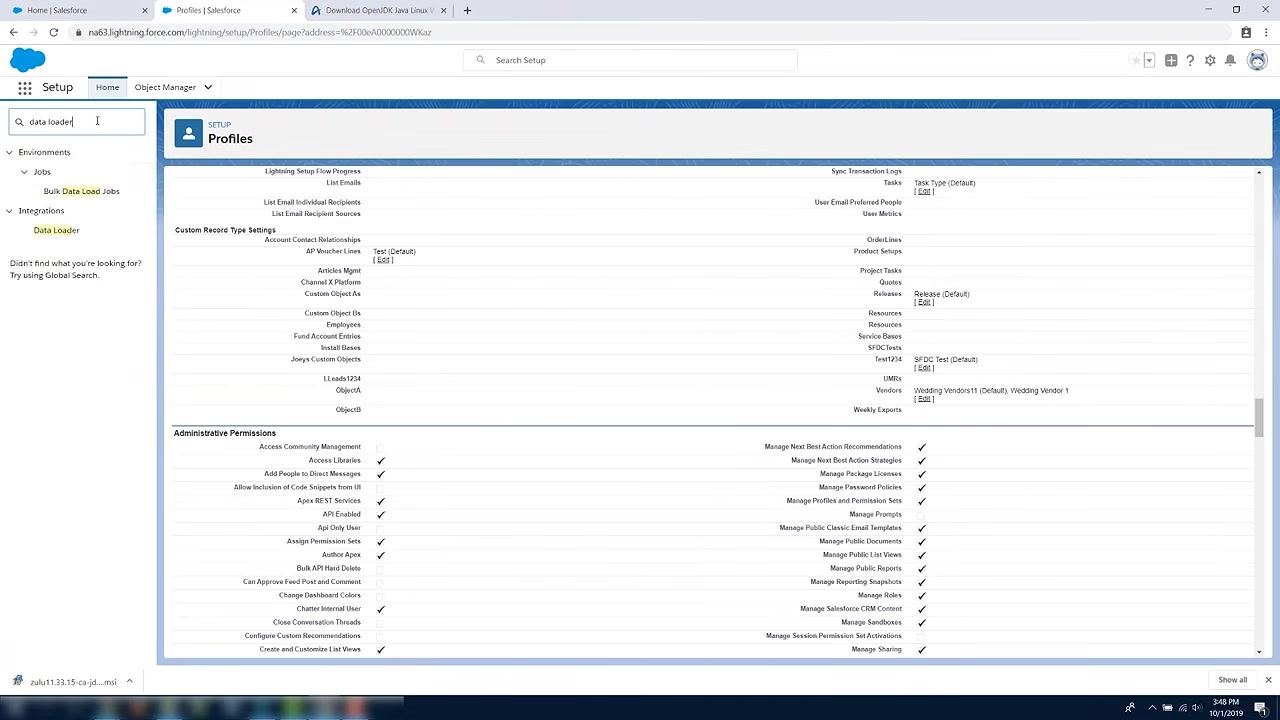
Task: Open the Favorites list dropdown arrow
Action: click(1149, 60)
